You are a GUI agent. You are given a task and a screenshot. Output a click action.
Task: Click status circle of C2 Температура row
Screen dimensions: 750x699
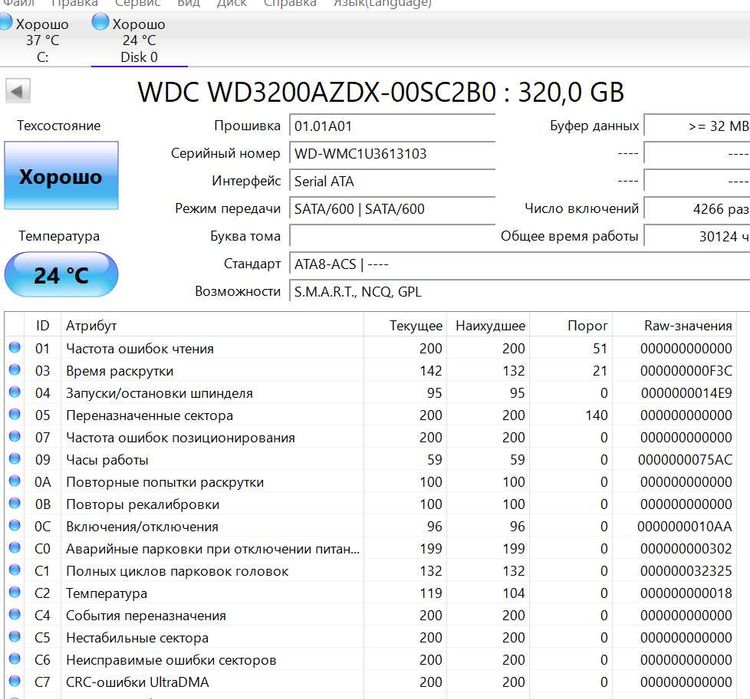click(15, 592)
